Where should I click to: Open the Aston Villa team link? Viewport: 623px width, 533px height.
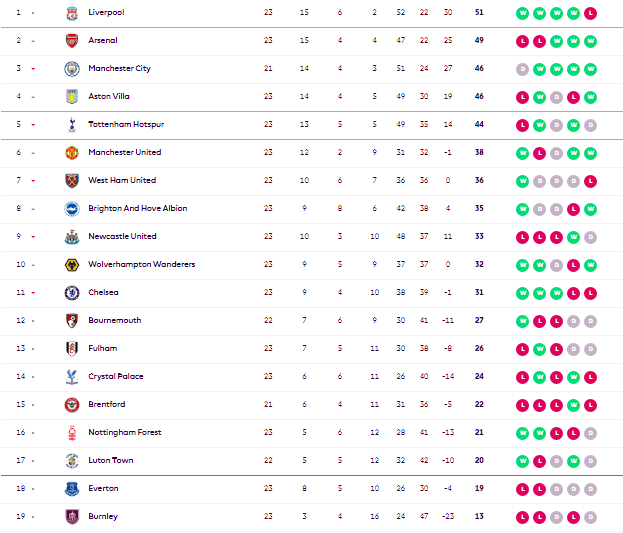108,96
